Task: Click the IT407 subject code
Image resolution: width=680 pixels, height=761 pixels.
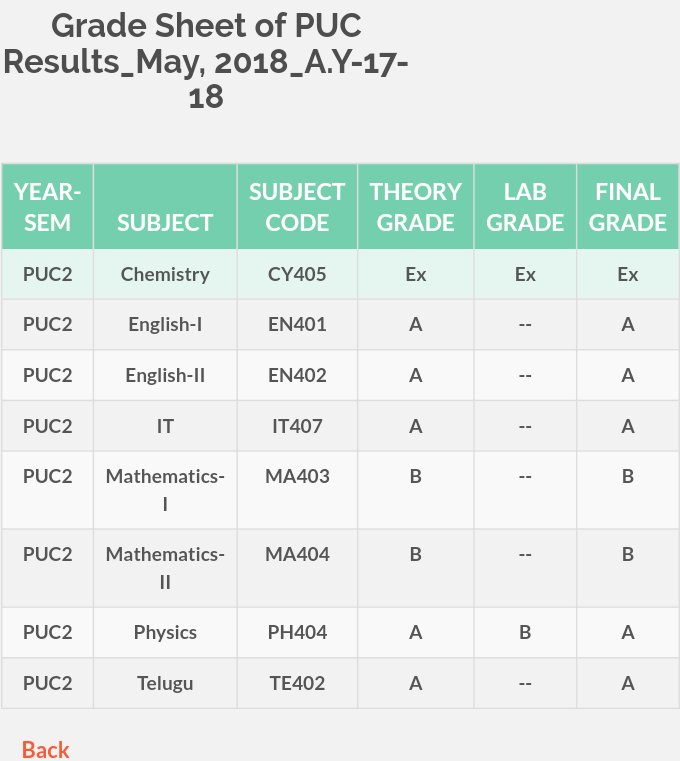Action: click(297, 427)
